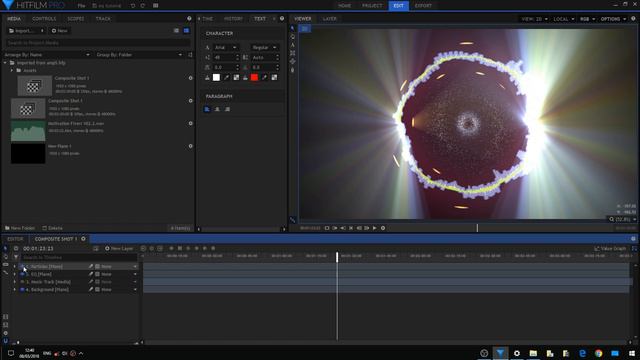Viewport: 640px width, 360px height.
Task: Click the timeline playhead marker
Action: coord(337,257)
